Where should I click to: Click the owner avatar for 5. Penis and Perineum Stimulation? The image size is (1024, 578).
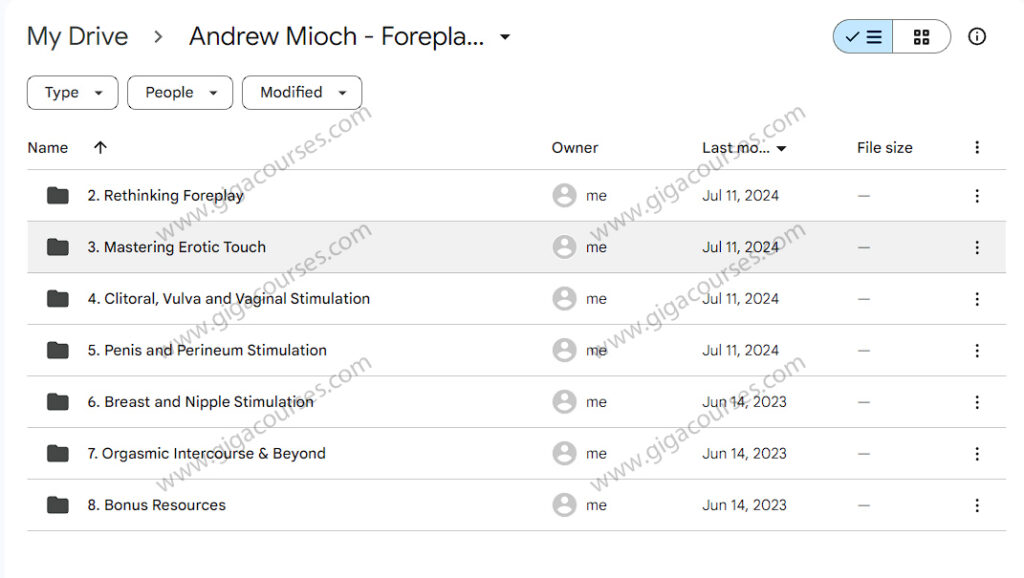[x=565, y=350]
